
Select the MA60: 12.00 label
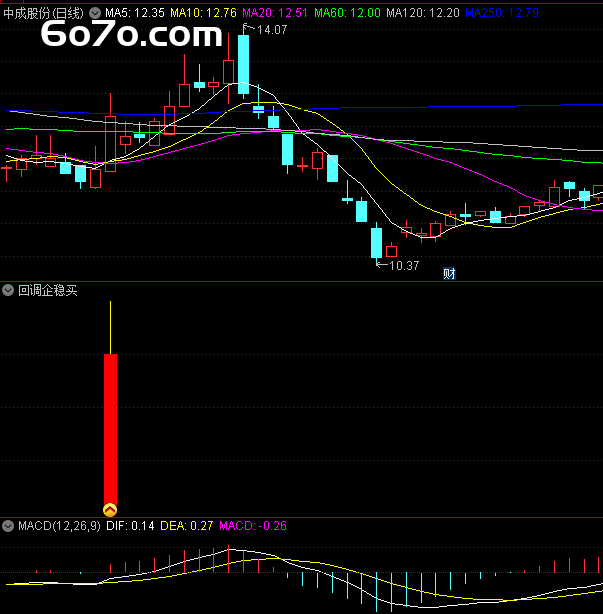click(x=347, y=13)
